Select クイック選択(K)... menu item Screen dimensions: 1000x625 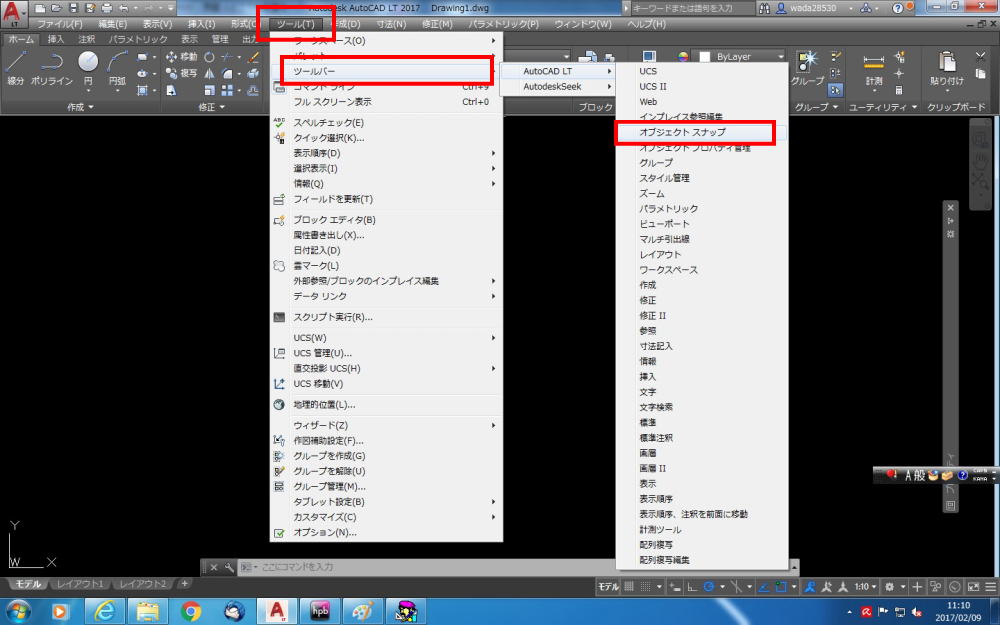pos(386,138)
